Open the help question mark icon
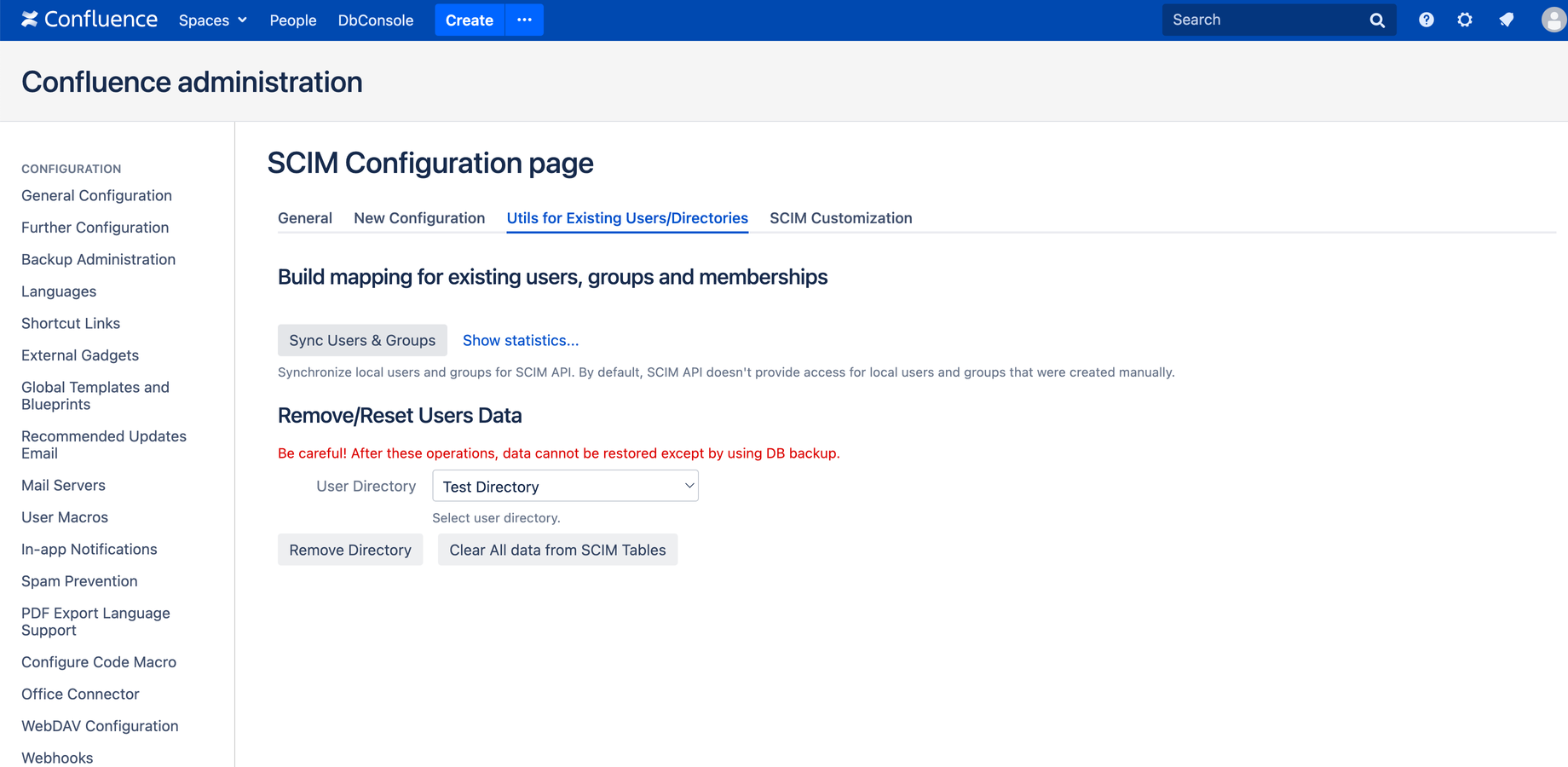1568x767 pixels. 1426,20
